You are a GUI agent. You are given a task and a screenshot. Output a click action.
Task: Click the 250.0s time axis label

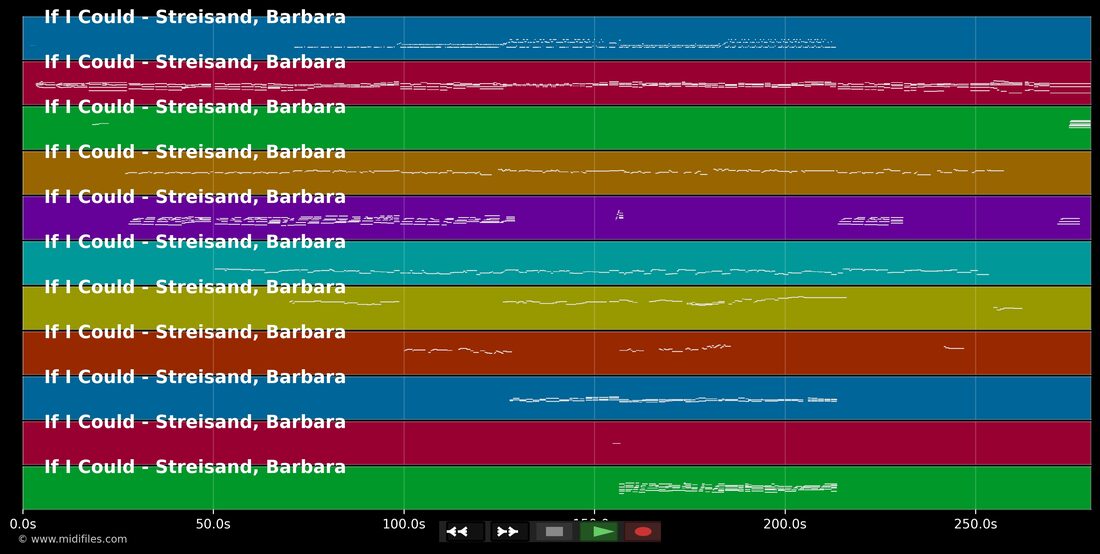(976, 524)
